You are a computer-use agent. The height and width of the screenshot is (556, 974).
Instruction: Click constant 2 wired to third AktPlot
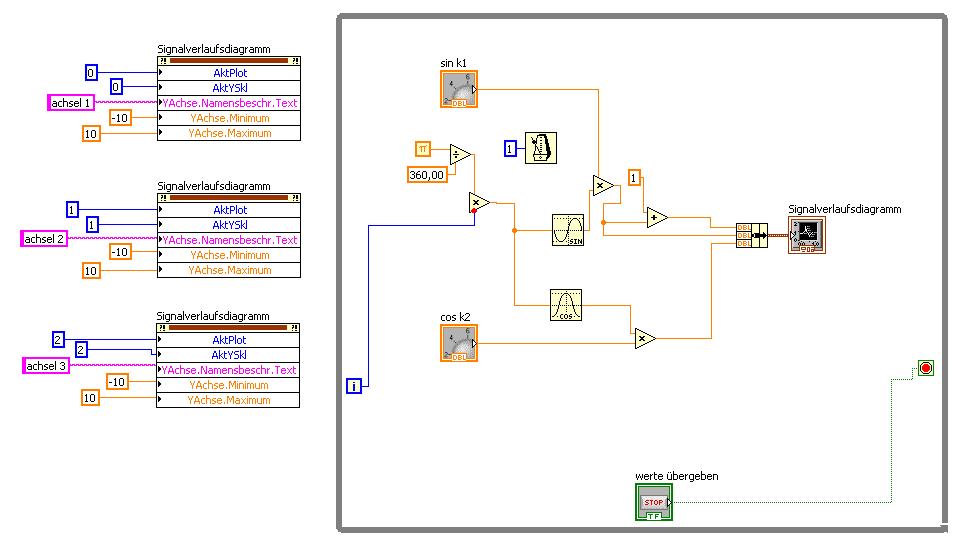click(58, 339)
